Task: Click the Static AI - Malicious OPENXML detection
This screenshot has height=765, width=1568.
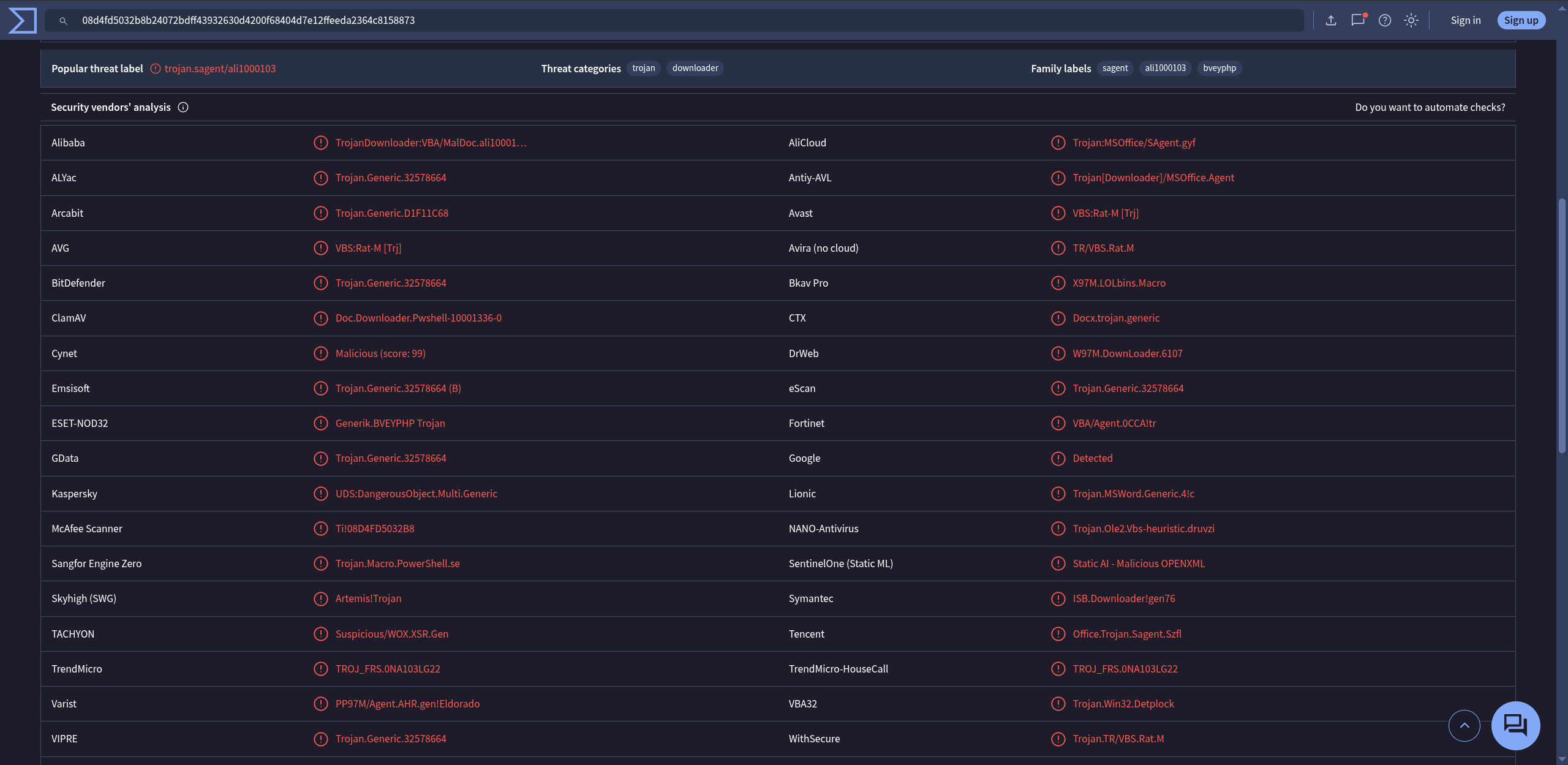Action: click(1139, 563)
